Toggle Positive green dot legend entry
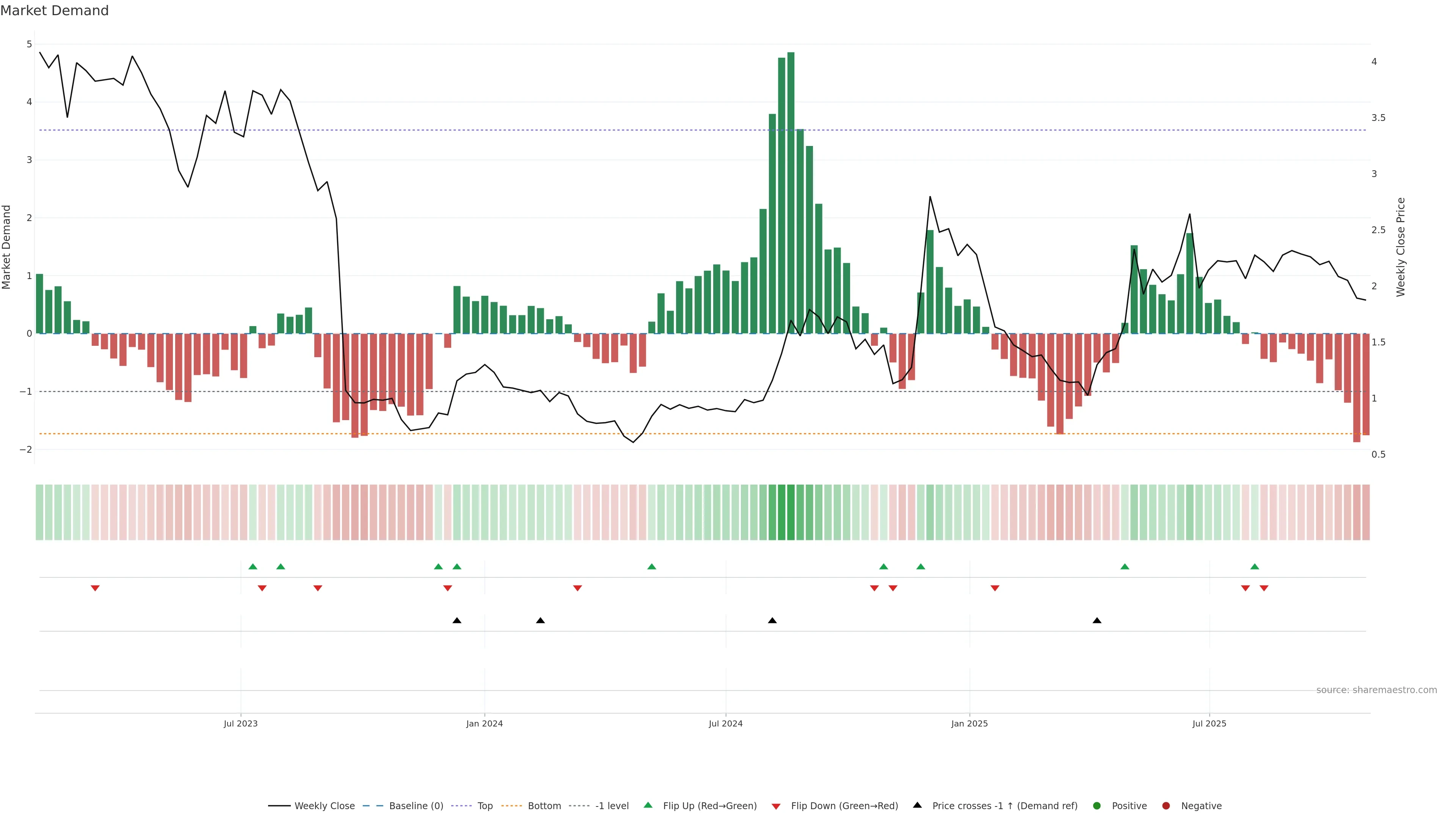 click(1097, 805)
